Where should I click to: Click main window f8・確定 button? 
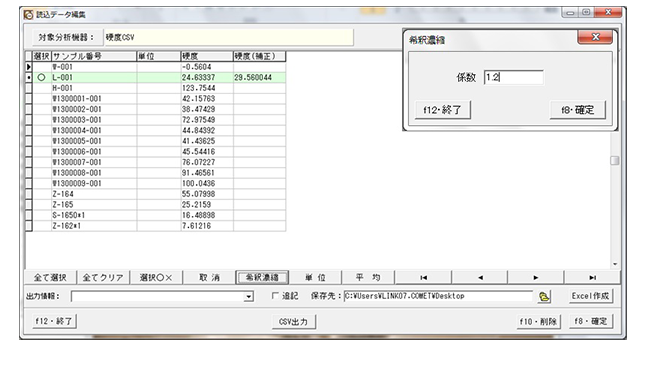(x=591, y=321)
